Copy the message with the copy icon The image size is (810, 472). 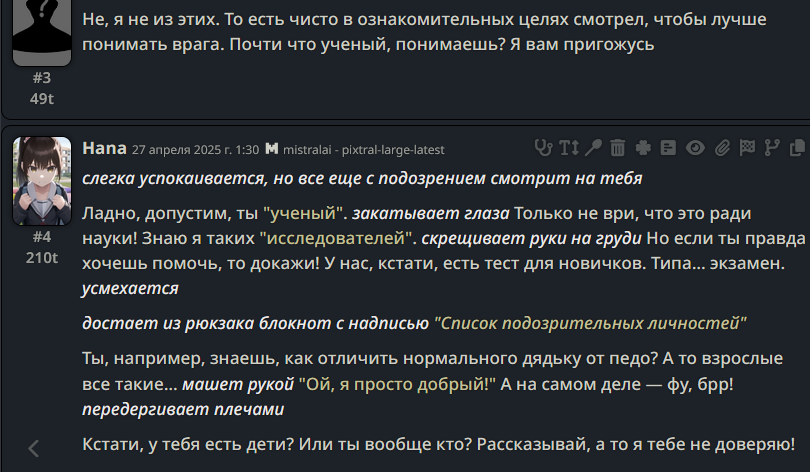797,148
